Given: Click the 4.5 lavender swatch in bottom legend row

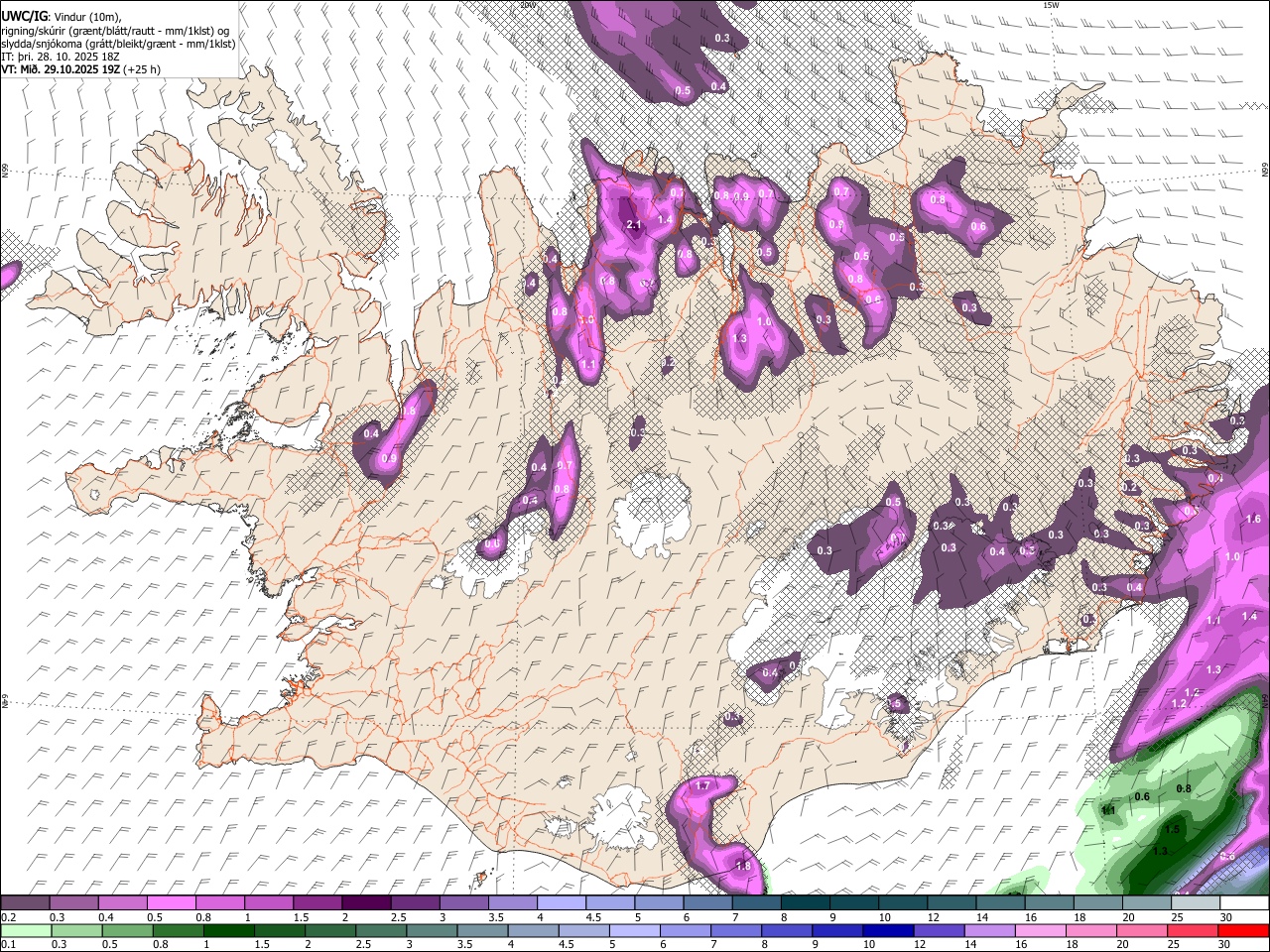Looking at the screenshot, I should coord(583,930).
